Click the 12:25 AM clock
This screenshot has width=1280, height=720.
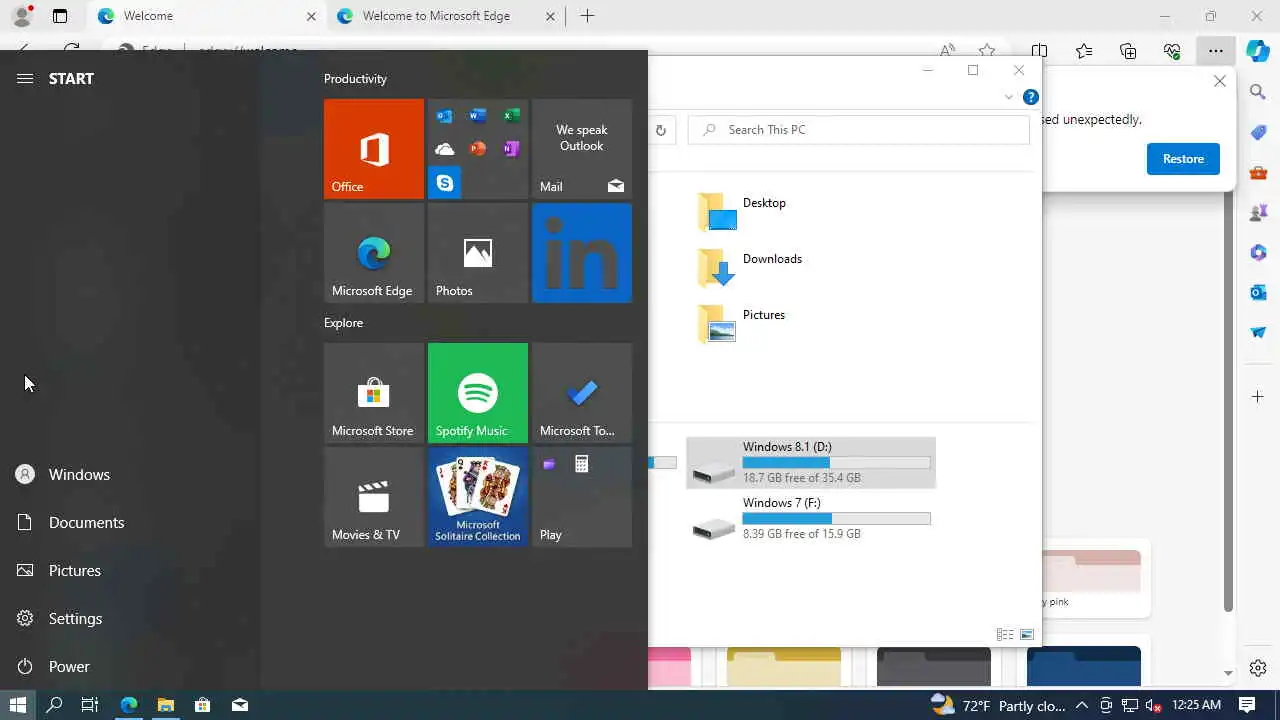tap(1197, 705)
